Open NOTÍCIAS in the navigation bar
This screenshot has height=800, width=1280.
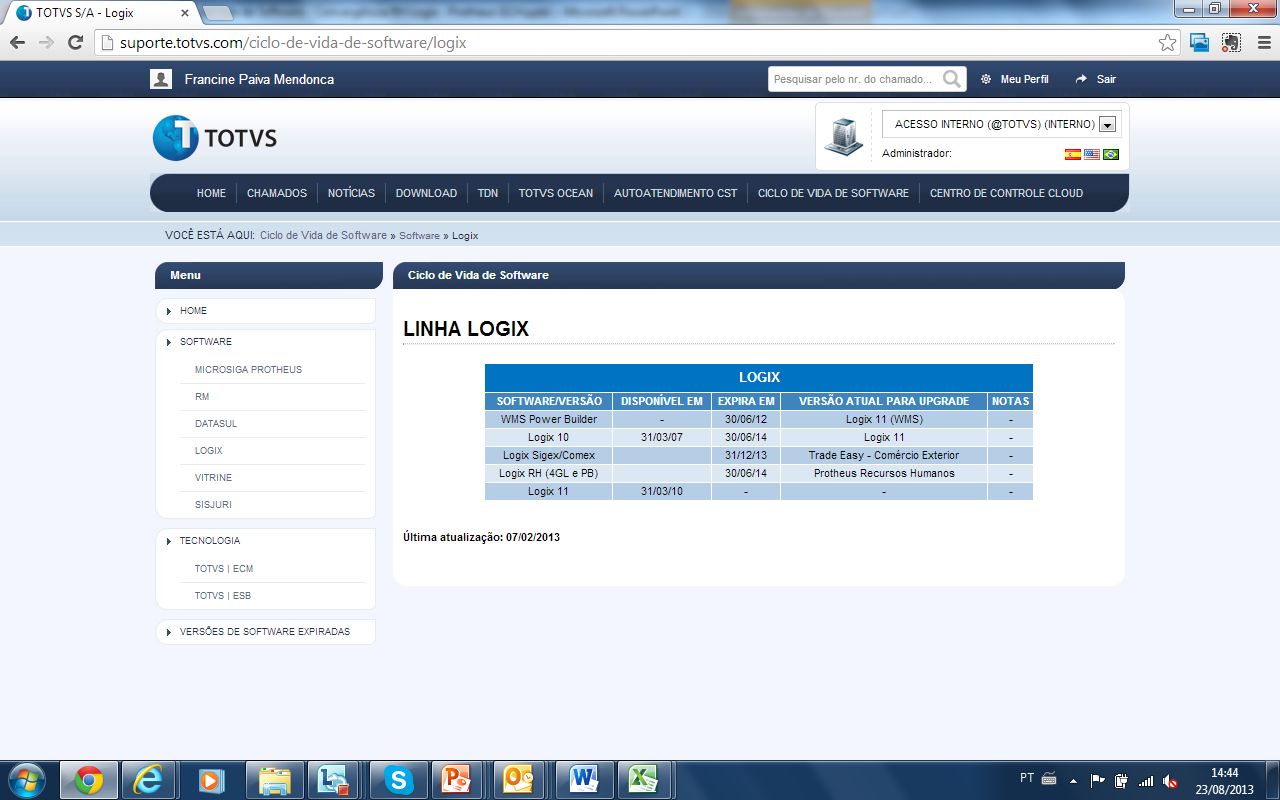point(351,193)
